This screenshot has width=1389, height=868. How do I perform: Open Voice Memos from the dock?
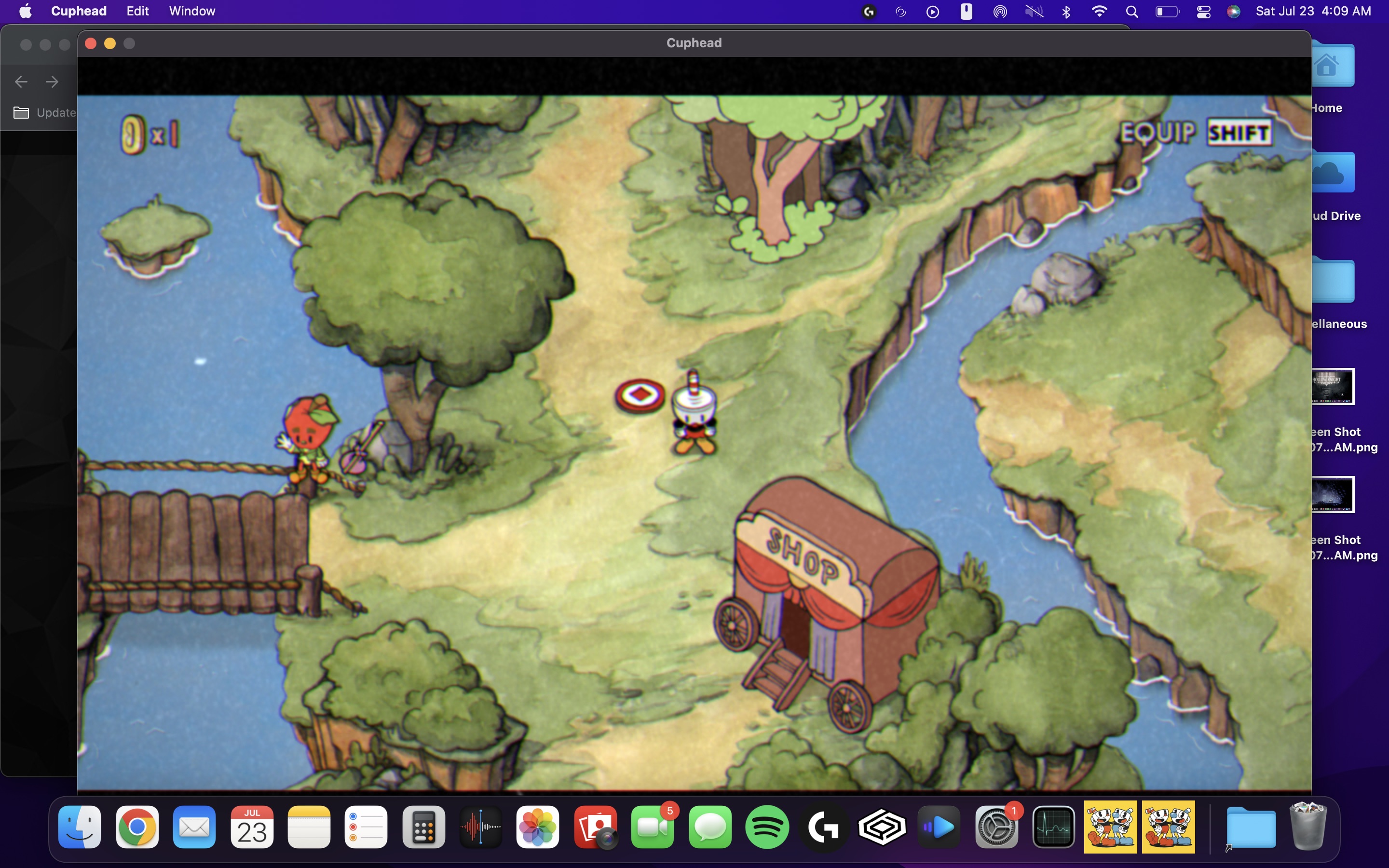pos(481,827)
